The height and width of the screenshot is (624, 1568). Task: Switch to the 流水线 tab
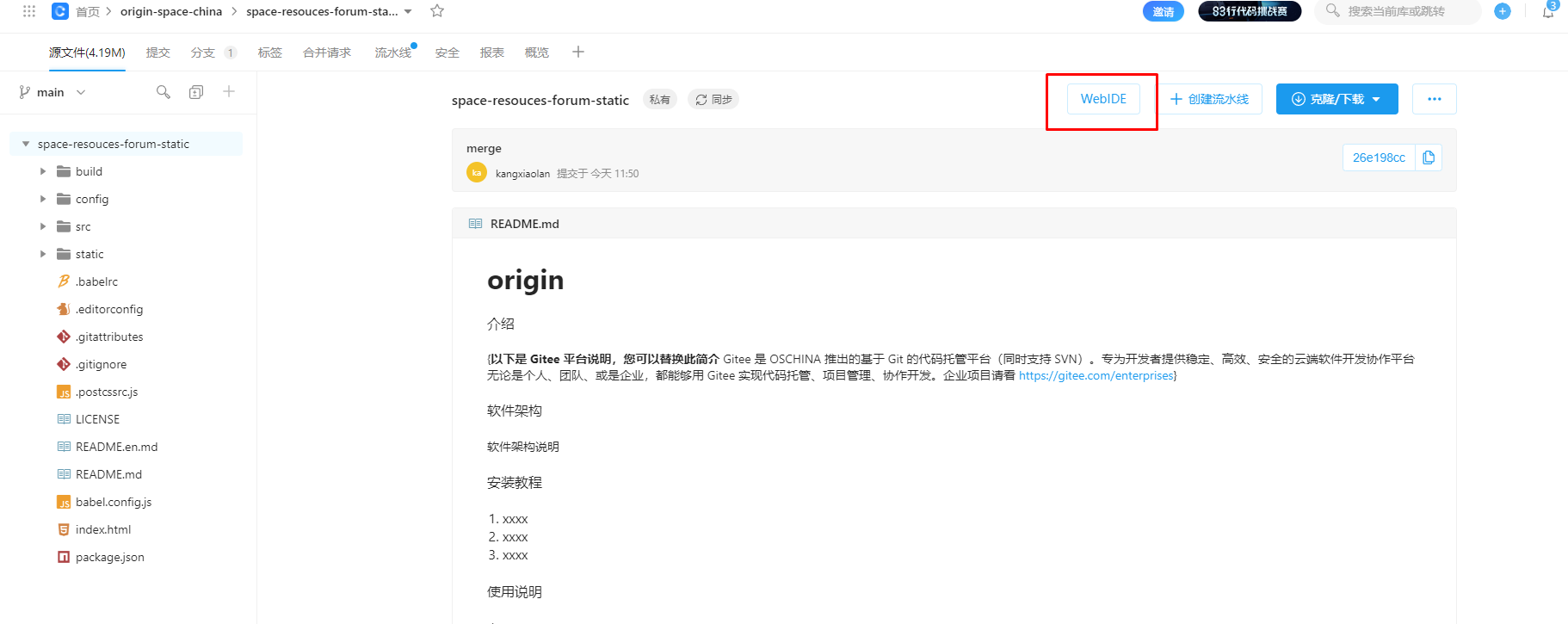pos(393,53)
